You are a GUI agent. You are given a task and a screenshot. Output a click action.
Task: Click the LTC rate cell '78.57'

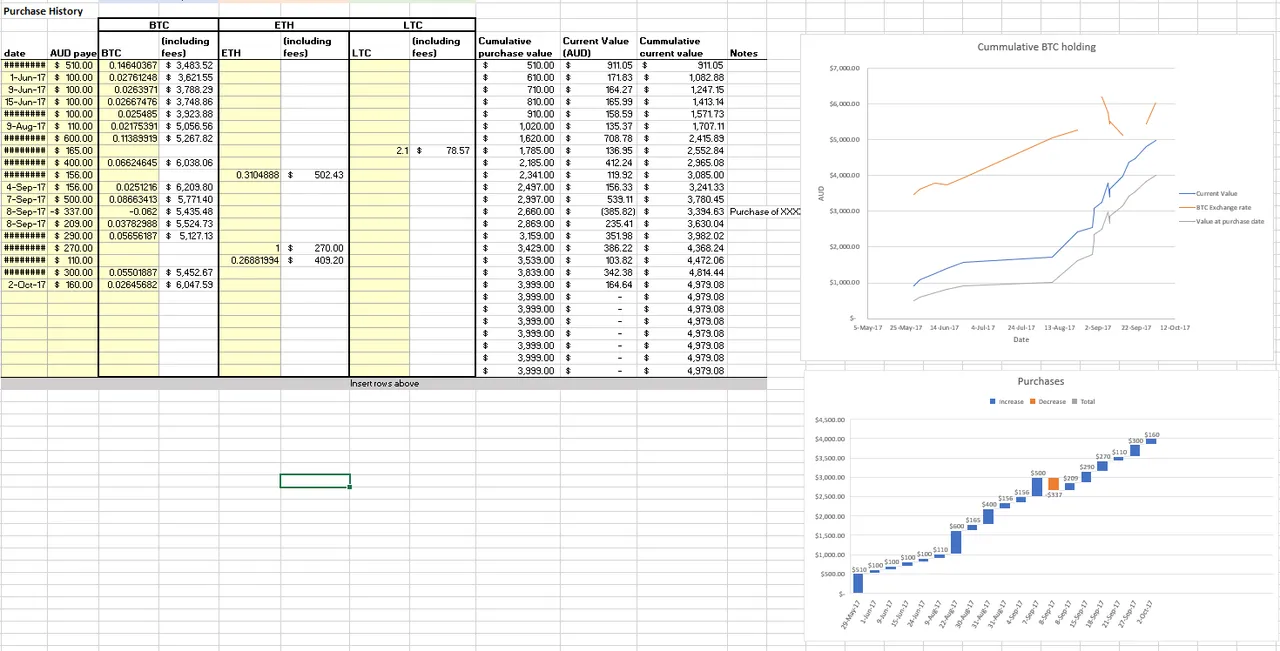[x=443, y=150]
